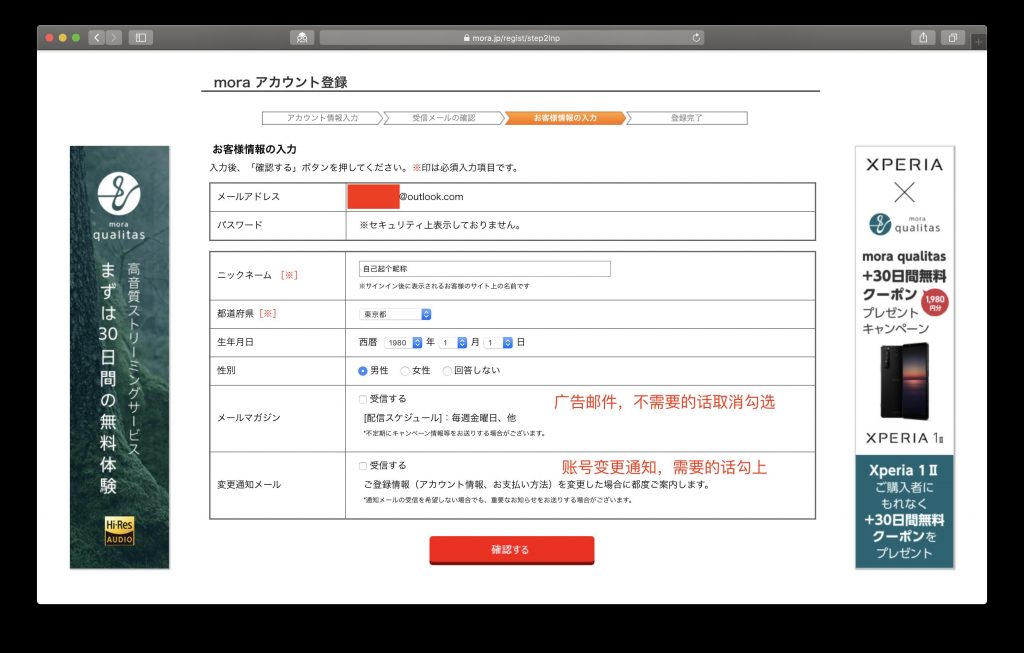Click the 1,980円分 red badge

[935, 302]
